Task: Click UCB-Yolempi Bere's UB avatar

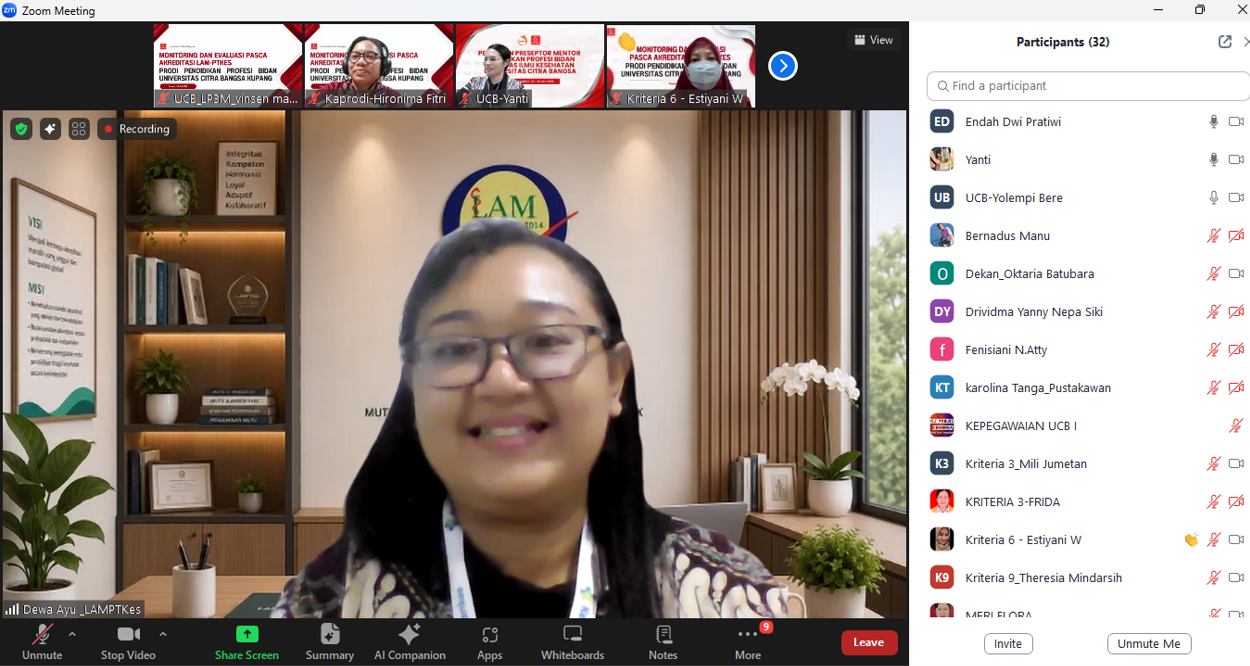Action: pyautogui.click(x=941, y=198)
